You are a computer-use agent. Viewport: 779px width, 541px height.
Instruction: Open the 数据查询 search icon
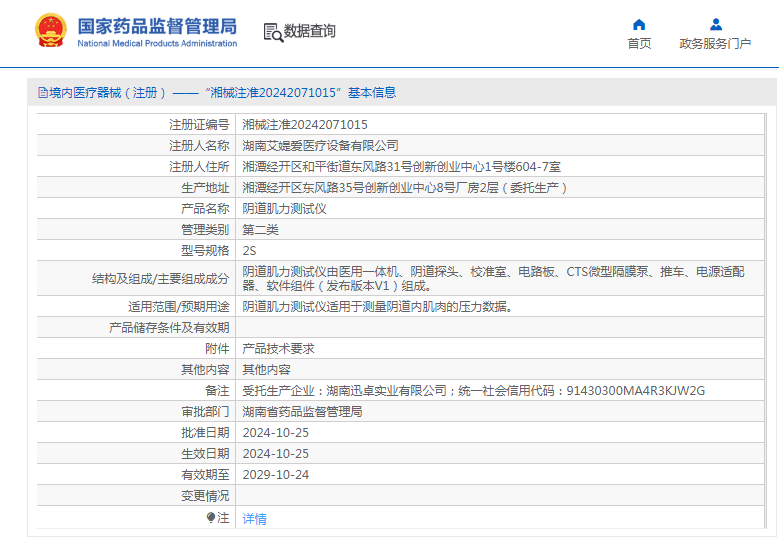tap(273, 32)
